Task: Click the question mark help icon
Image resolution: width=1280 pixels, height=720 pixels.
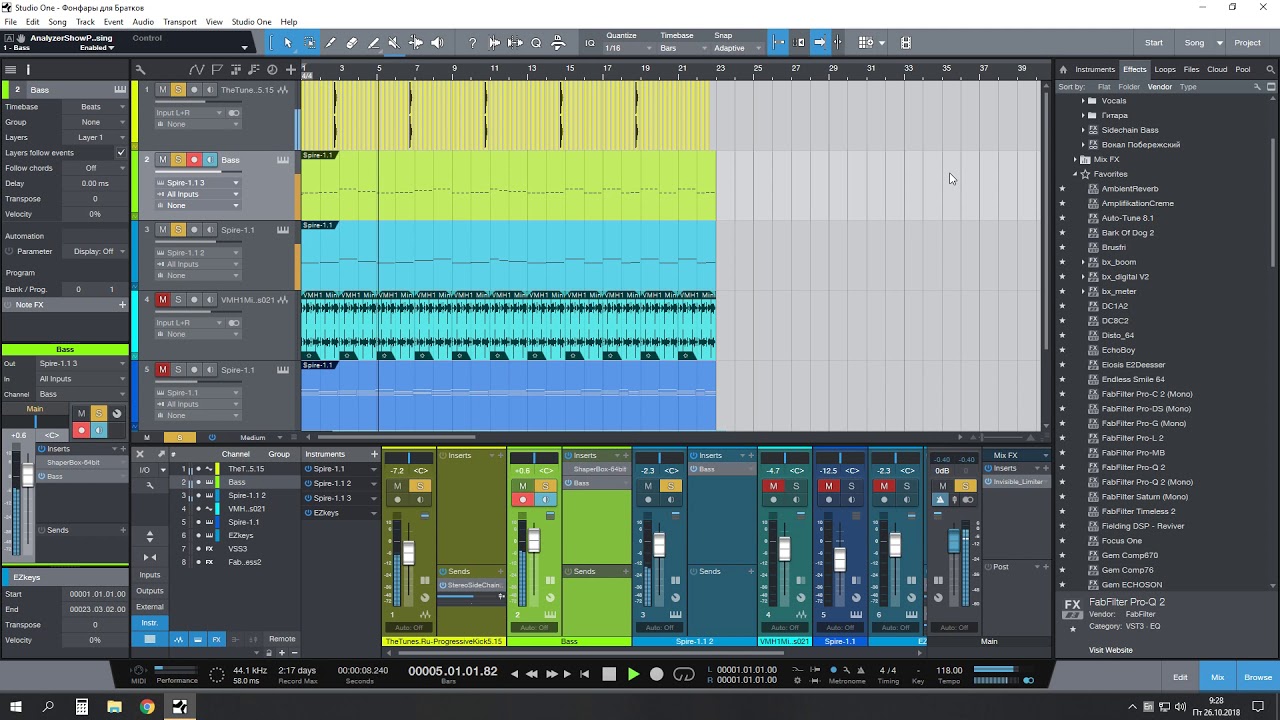Action: point(472,43)
